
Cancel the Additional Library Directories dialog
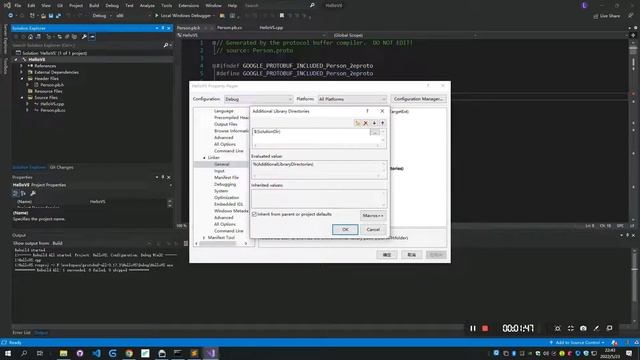(373, 229)
